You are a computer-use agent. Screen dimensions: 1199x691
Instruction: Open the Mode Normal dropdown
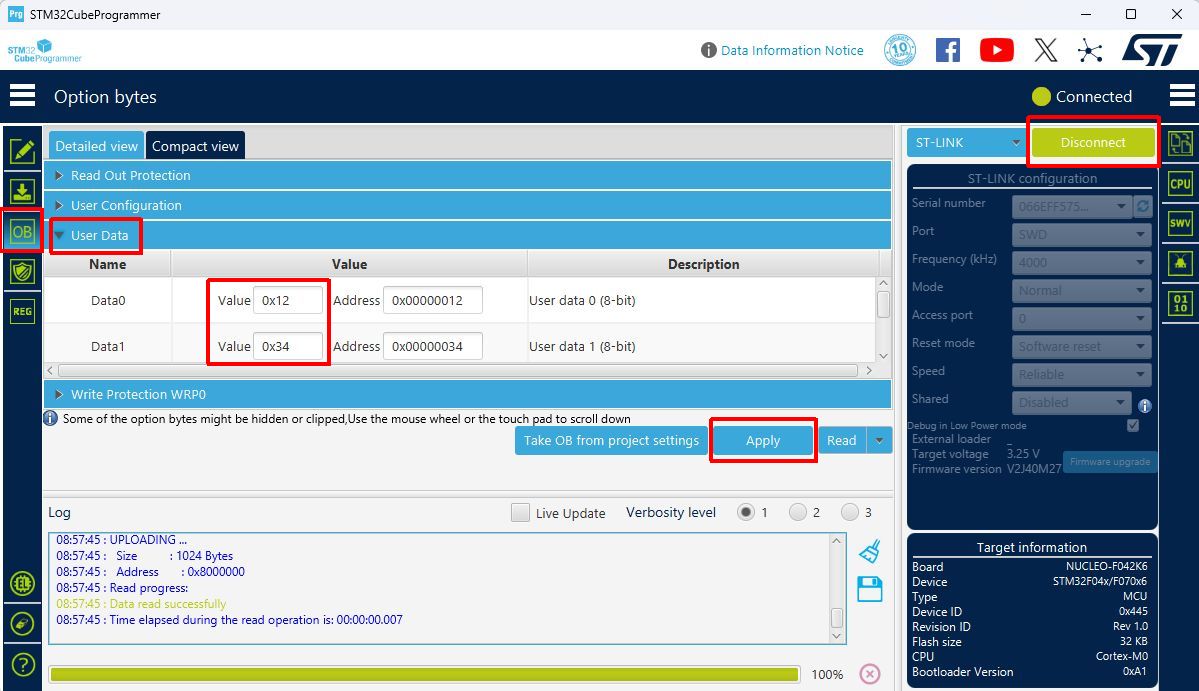[1081, 290]
